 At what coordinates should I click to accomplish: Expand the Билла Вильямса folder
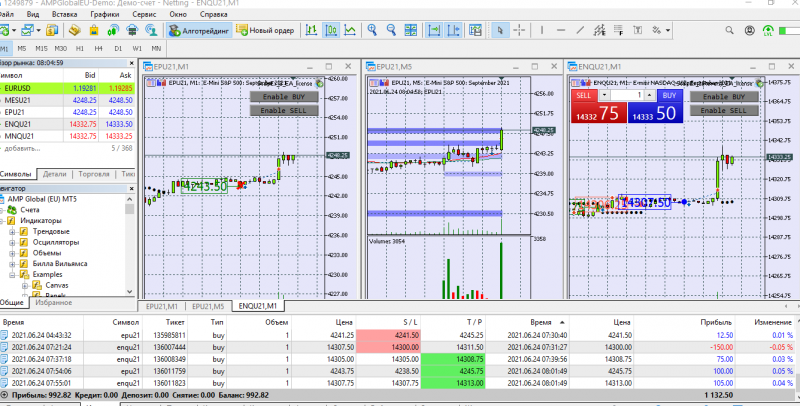click(12, 264)
